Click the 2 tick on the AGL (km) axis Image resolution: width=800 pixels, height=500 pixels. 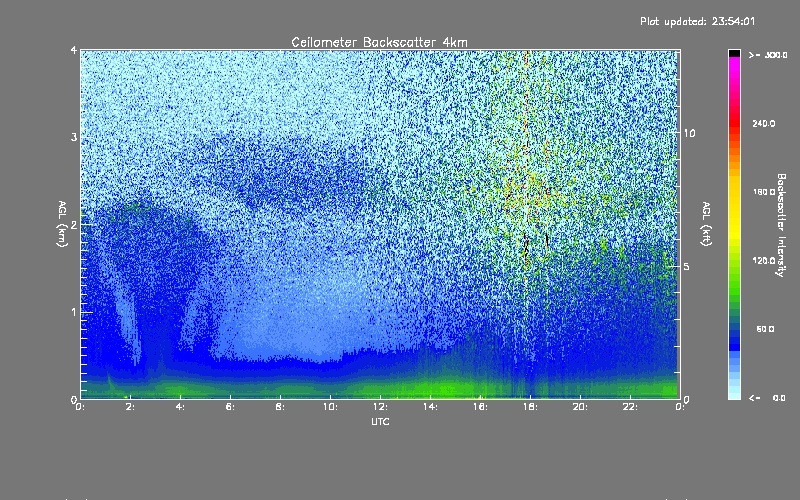(x=74, y=225)
